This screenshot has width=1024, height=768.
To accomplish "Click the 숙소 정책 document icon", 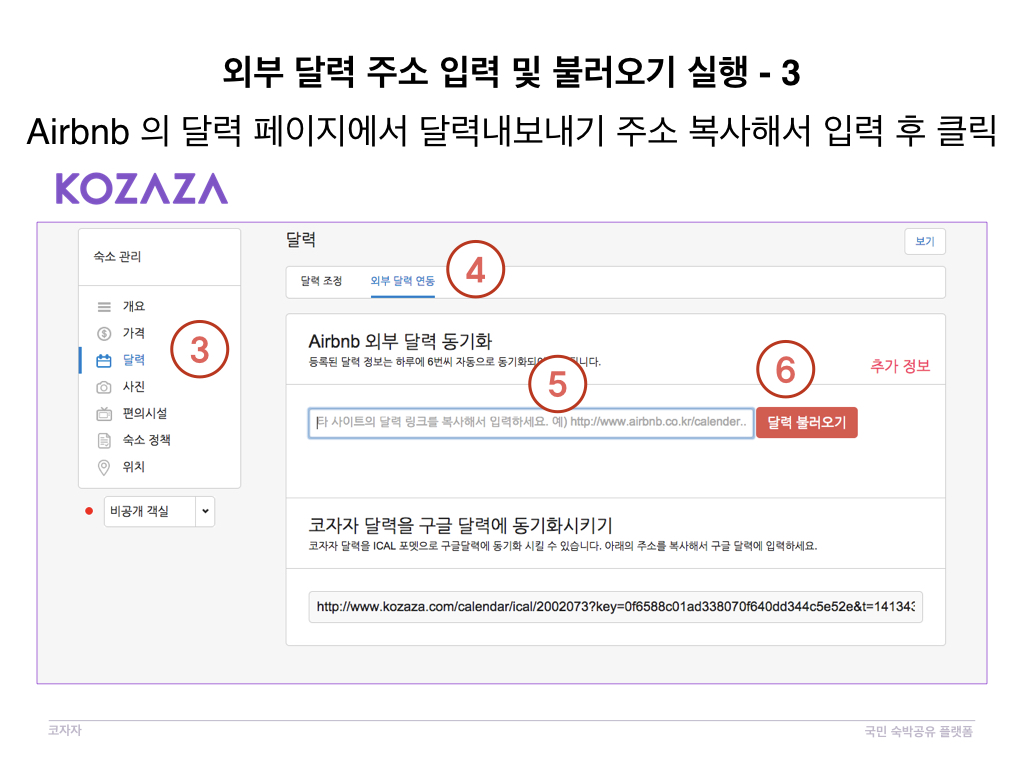I will tap(104, 441).
